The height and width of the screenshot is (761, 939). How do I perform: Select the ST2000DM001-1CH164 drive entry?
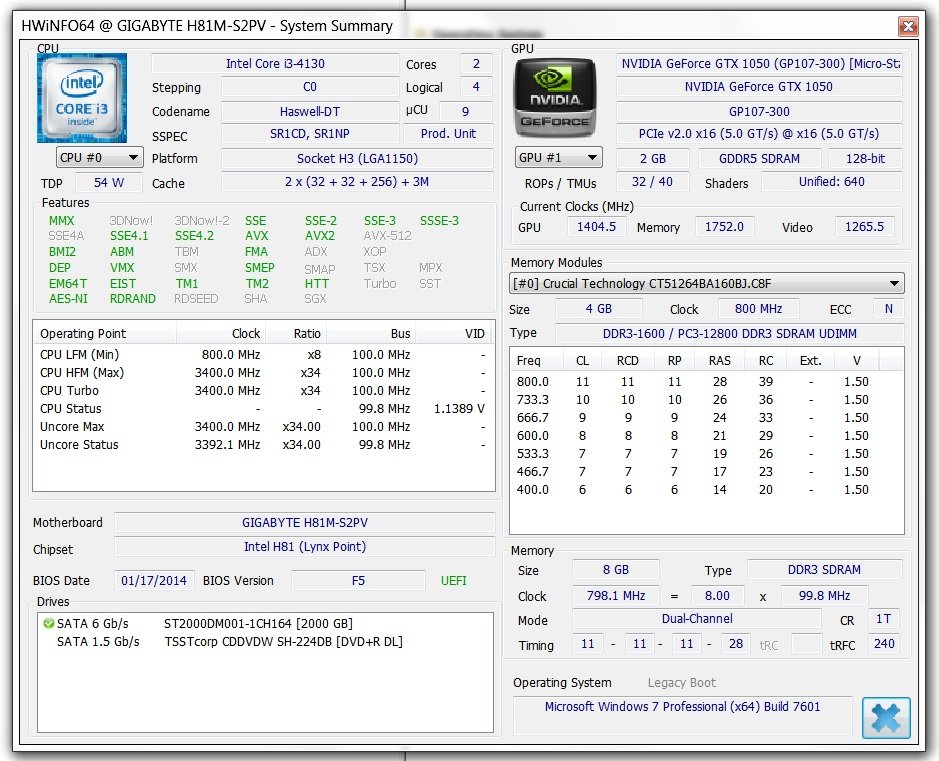(265, 624)
